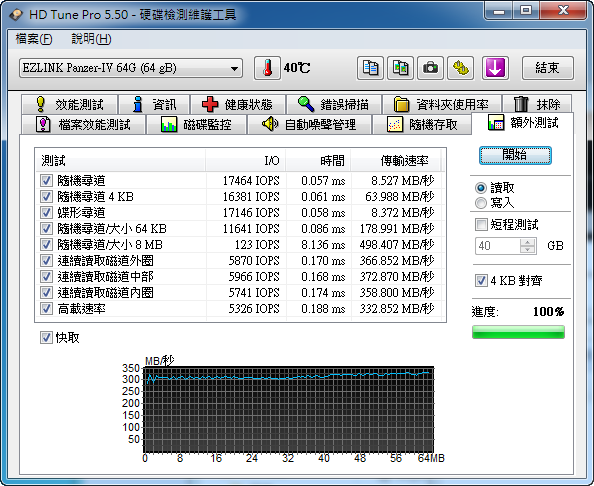Increase the short stroke GB spinner value

(527, 242)
